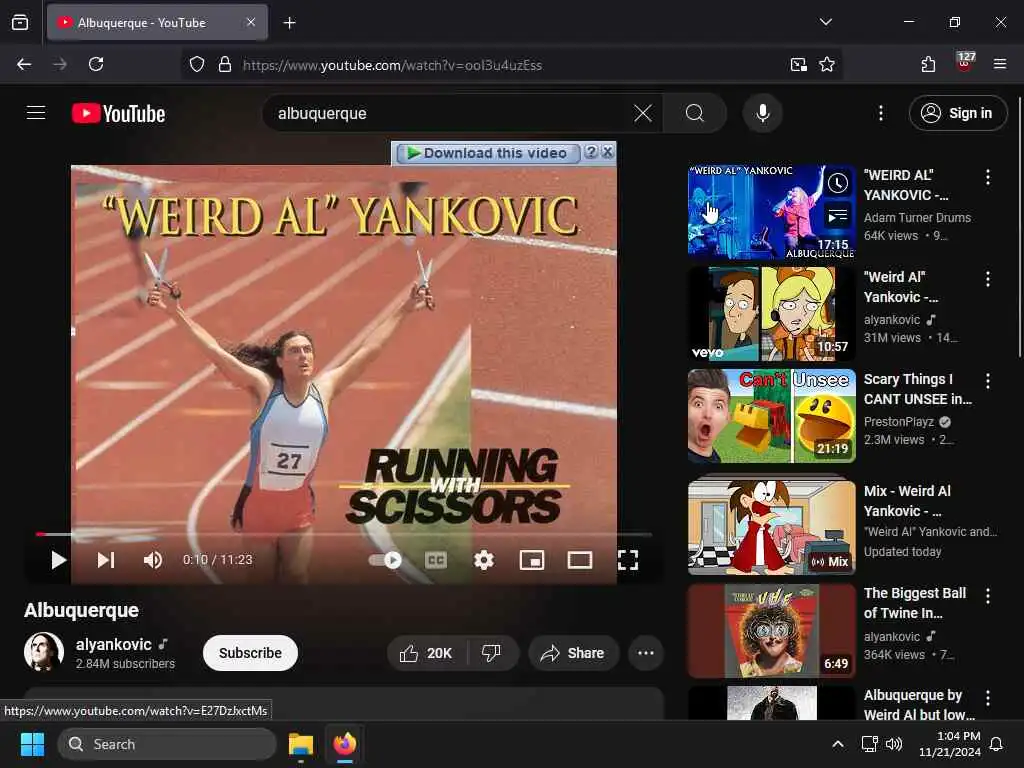The image size is (1024, 768).
Task: Start voice search with microphone
Action: click(x=762, y=113)
